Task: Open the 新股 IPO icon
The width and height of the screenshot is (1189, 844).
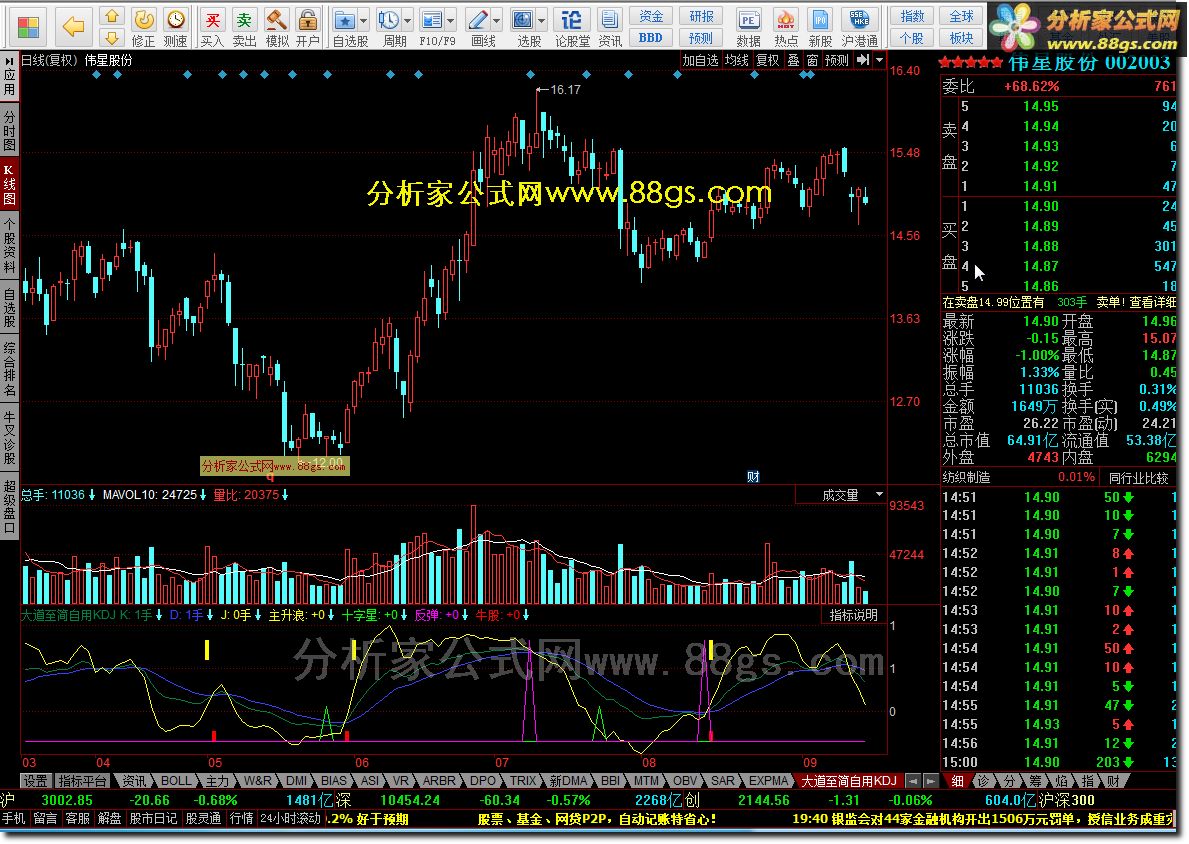Action: point(820,20)
